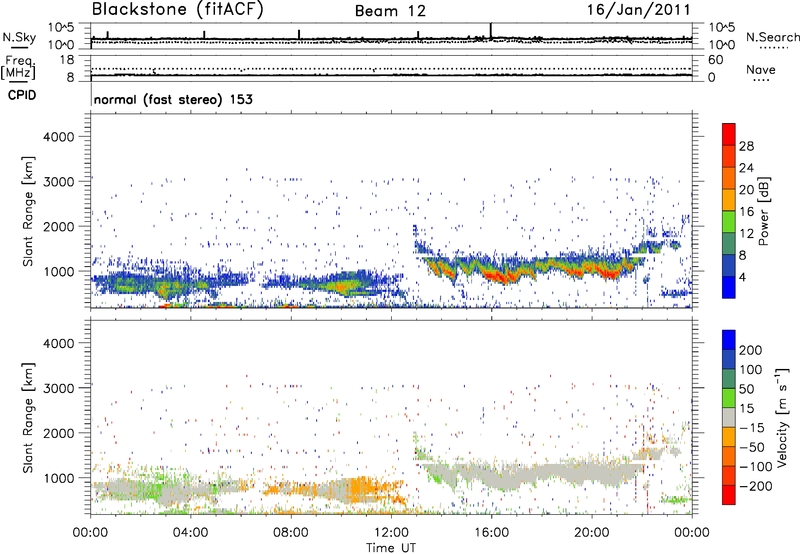Click the 'Beam 12' label
Viewport: 800px width, 554px height.
(x=390, y=11)
